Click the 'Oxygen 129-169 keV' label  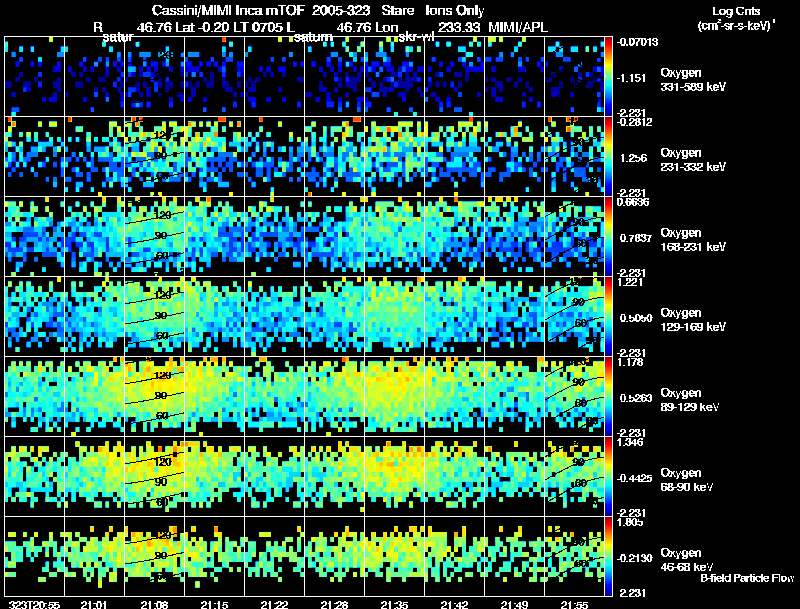pyautogui.click(x=693, y=320)
